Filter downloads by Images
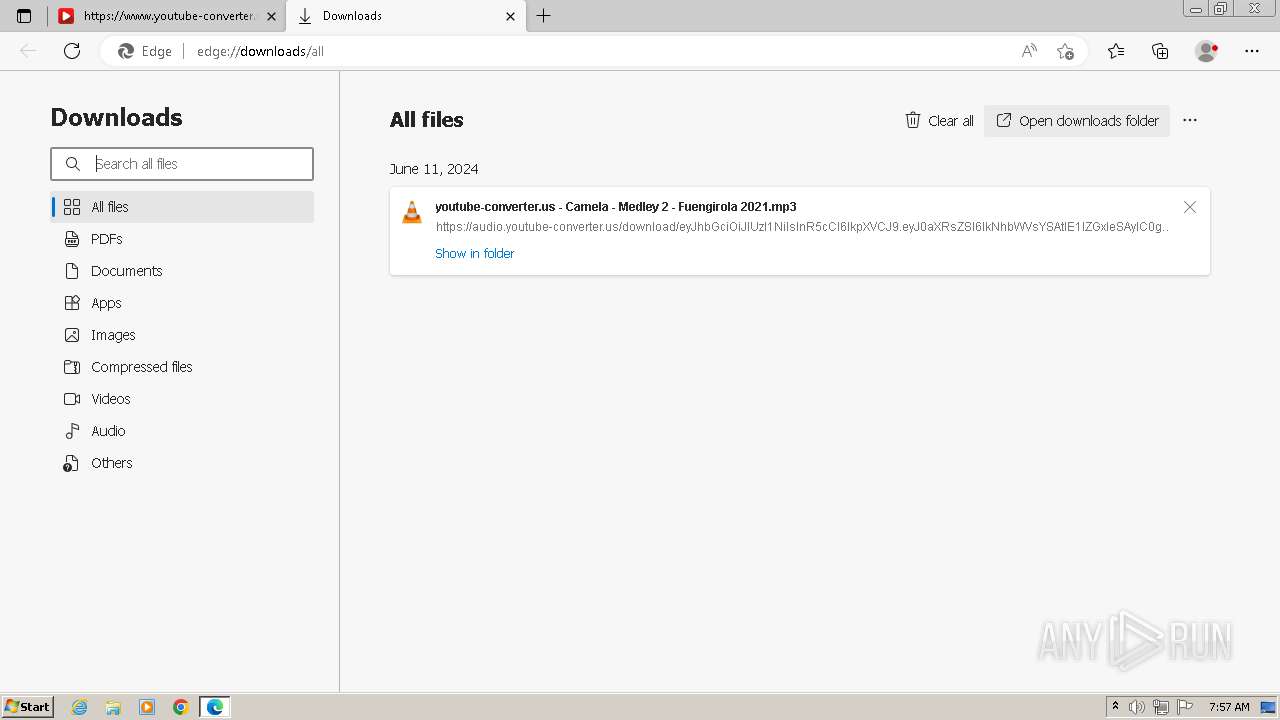This screenshot has width=1280, height=720. pos(182,335)
